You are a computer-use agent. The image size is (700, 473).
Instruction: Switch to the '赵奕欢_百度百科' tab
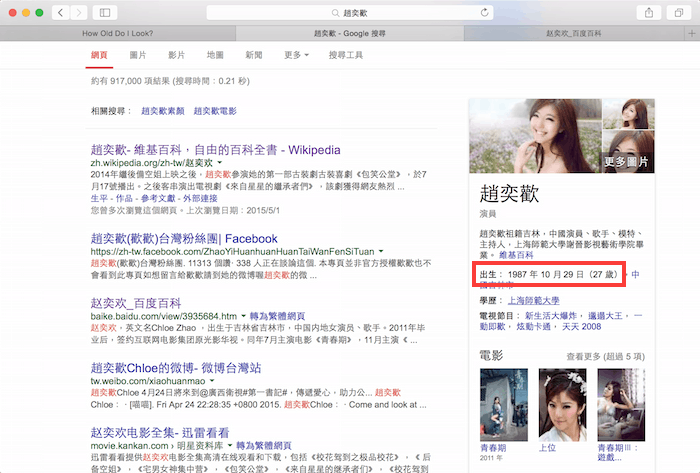(x=574, y=33)
